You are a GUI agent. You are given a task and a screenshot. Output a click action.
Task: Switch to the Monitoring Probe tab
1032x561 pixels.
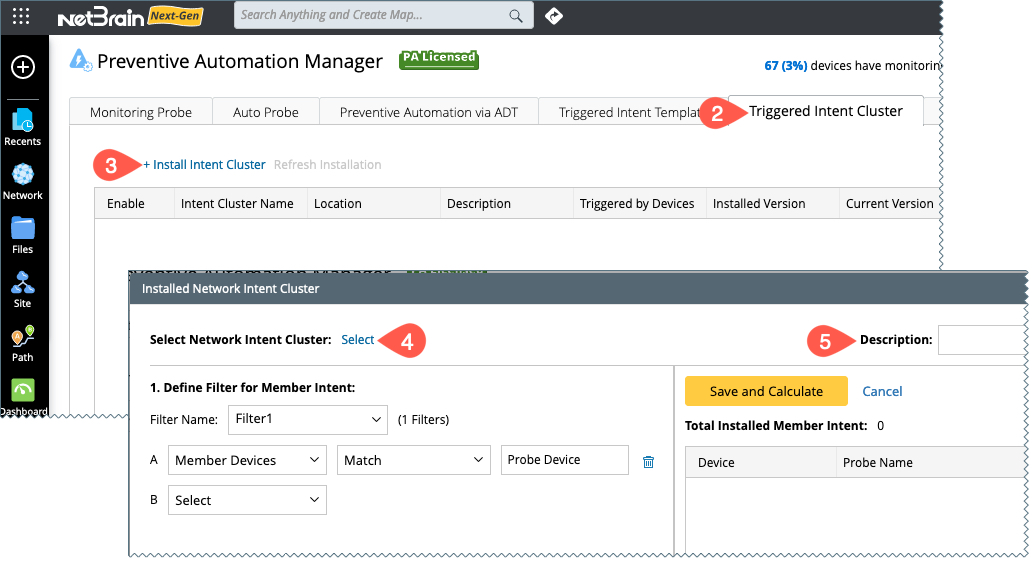(x=140, y=112)
